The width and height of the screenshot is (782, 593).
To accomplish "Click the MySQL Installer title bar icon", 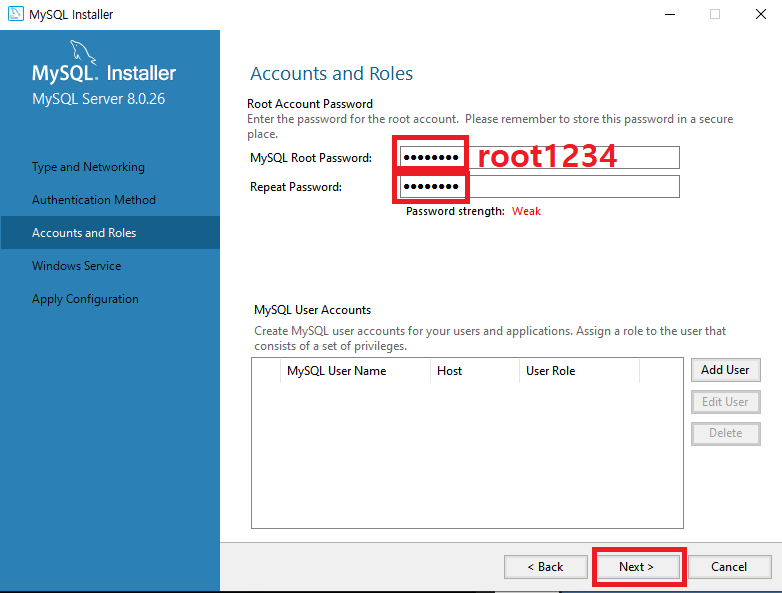I will (15, 14).
